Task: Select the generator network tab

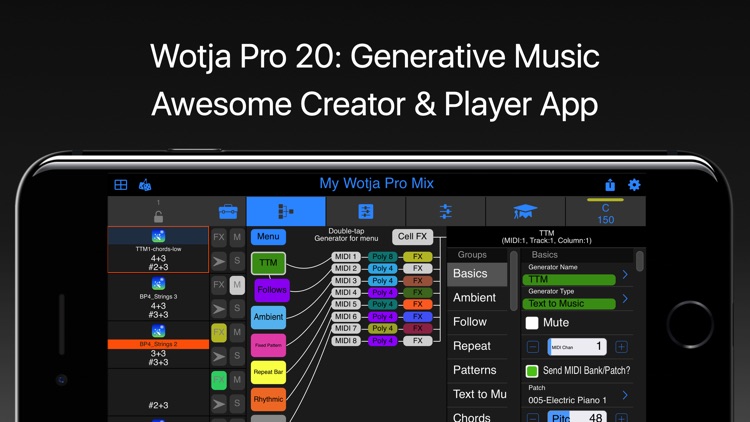Action: (286, 211)
